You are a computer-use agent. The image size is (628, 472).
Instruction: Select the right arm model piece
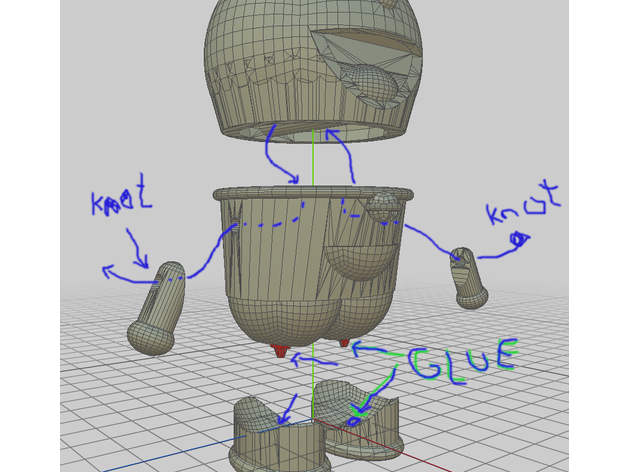pos(467,277)
